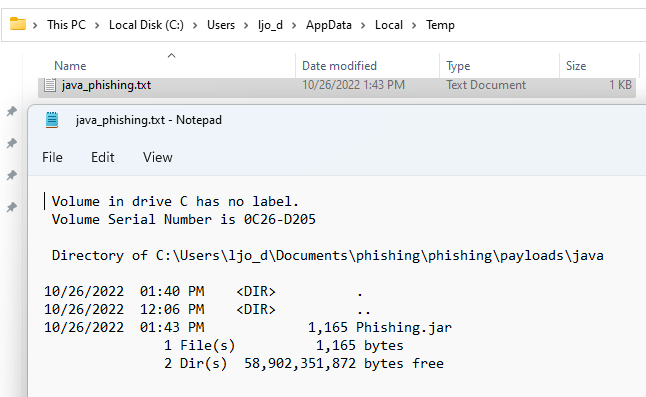Viewport: 646px width, 397px height.
Task: Go to ljo_d breadcrumb folder
Action: coord(270,25)
